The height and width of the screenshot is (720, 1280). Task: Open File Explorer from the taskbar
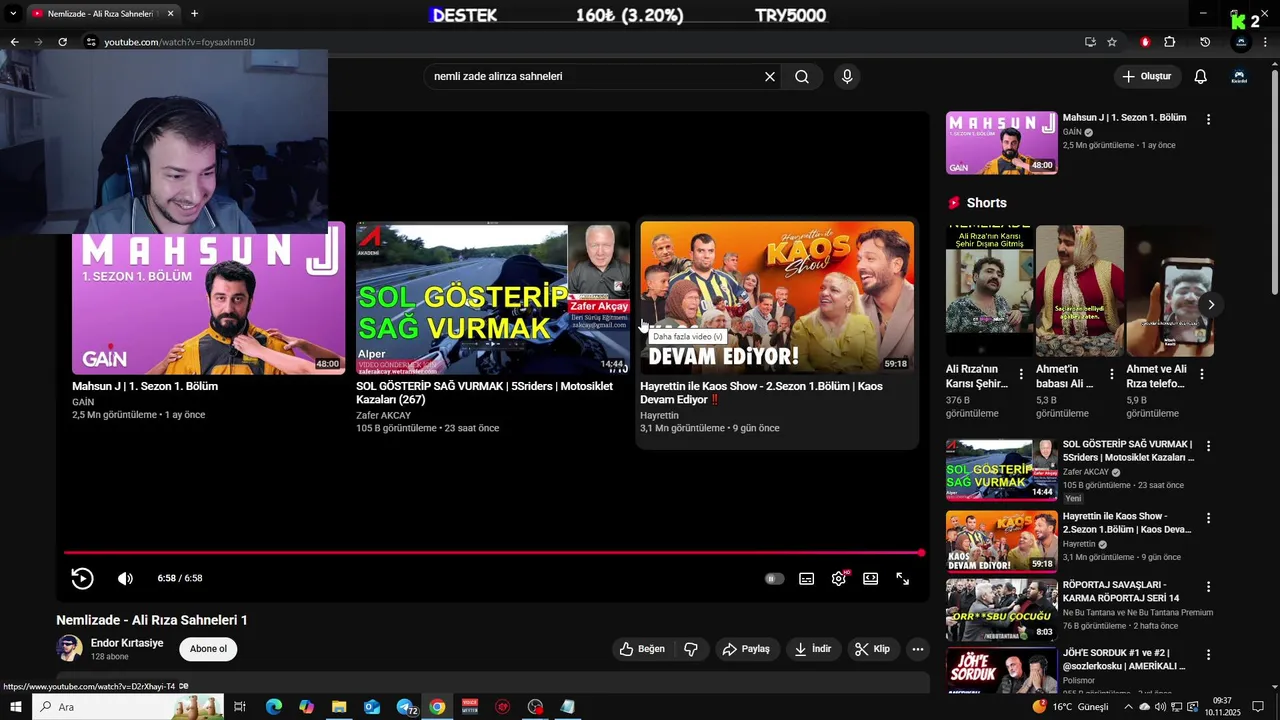tap(339, 707)
